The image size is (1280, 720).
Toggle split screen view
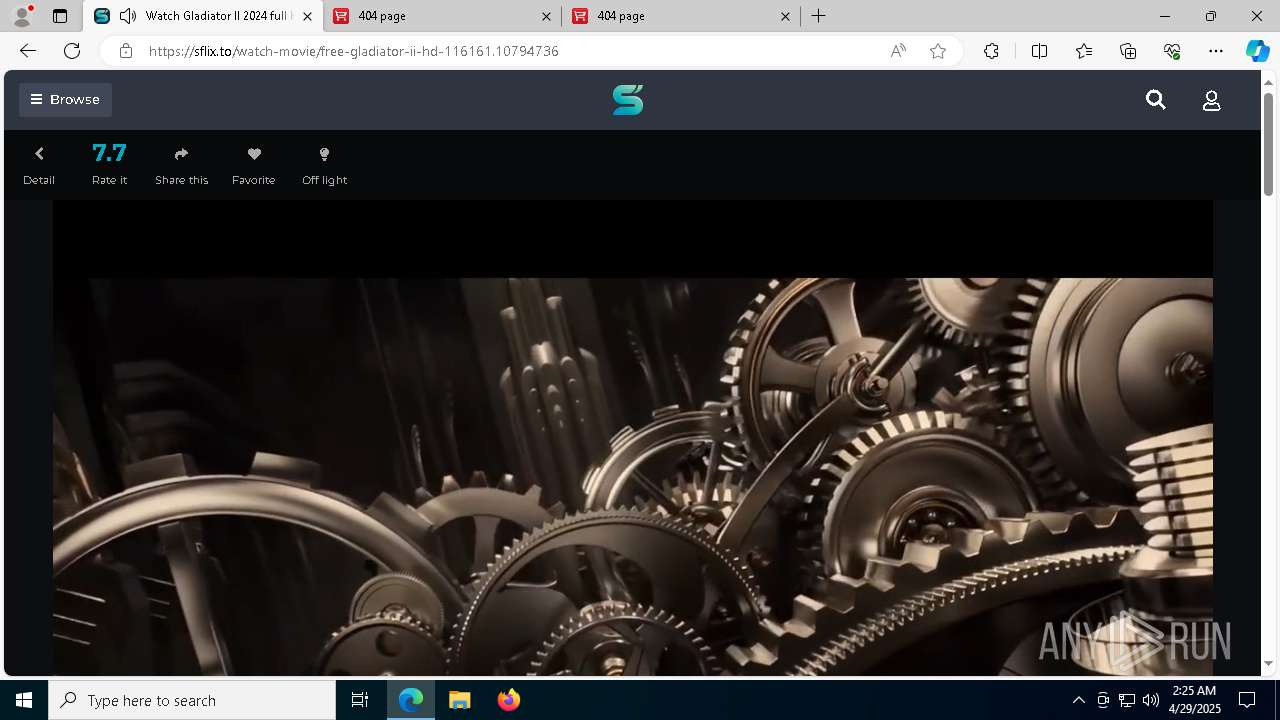(1039, 51)
